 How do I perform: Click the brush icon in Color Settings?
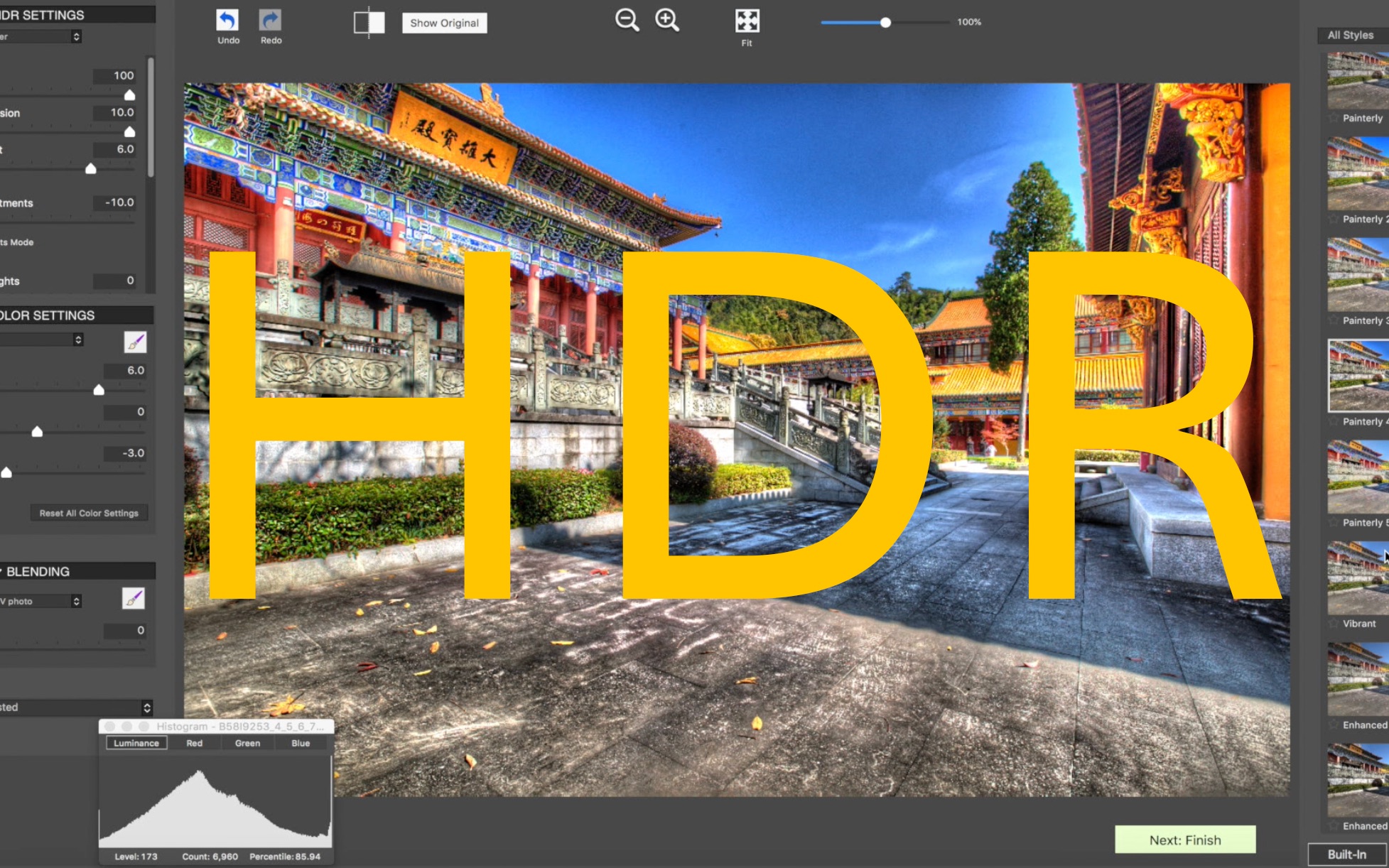135,342
